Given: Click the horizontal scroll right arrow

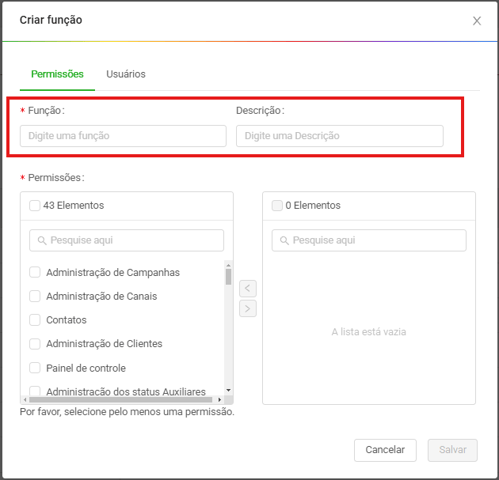Looking at the screenshot, I should point(219,399).
